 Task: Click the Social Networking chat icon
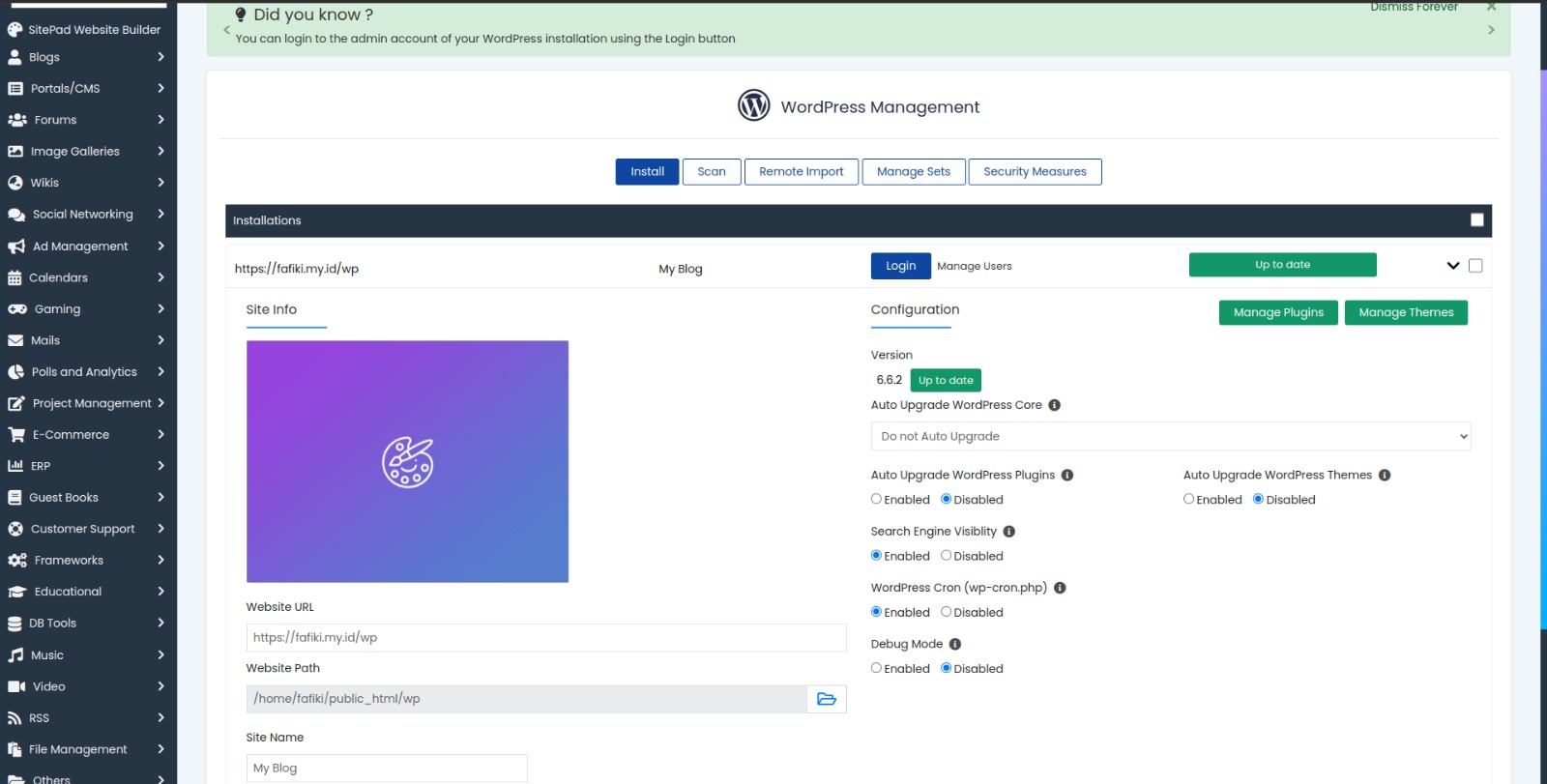(16, 215)
